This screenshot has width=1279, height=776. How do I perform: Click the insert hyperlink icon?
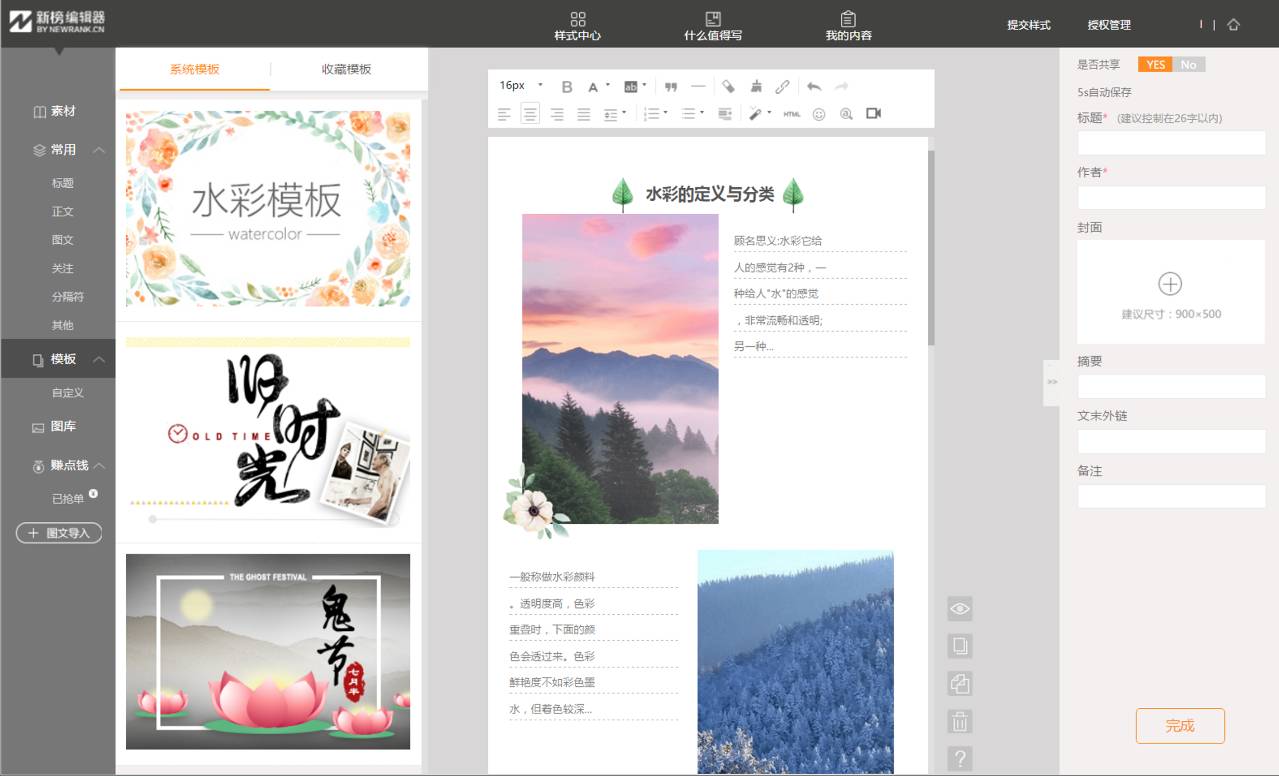[x=783, y=87]
